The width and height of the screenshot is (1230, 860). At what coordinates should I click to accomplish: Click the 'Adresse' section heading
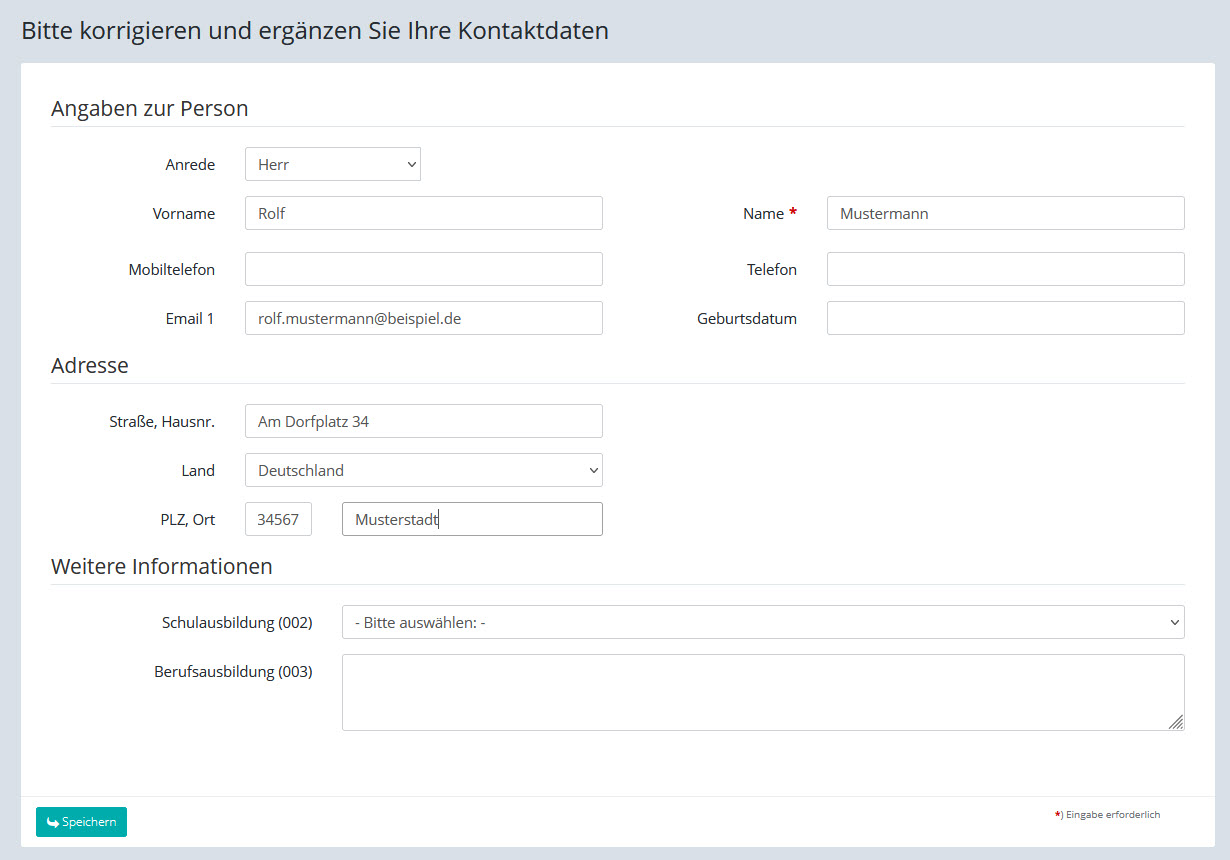pos(90,365)
